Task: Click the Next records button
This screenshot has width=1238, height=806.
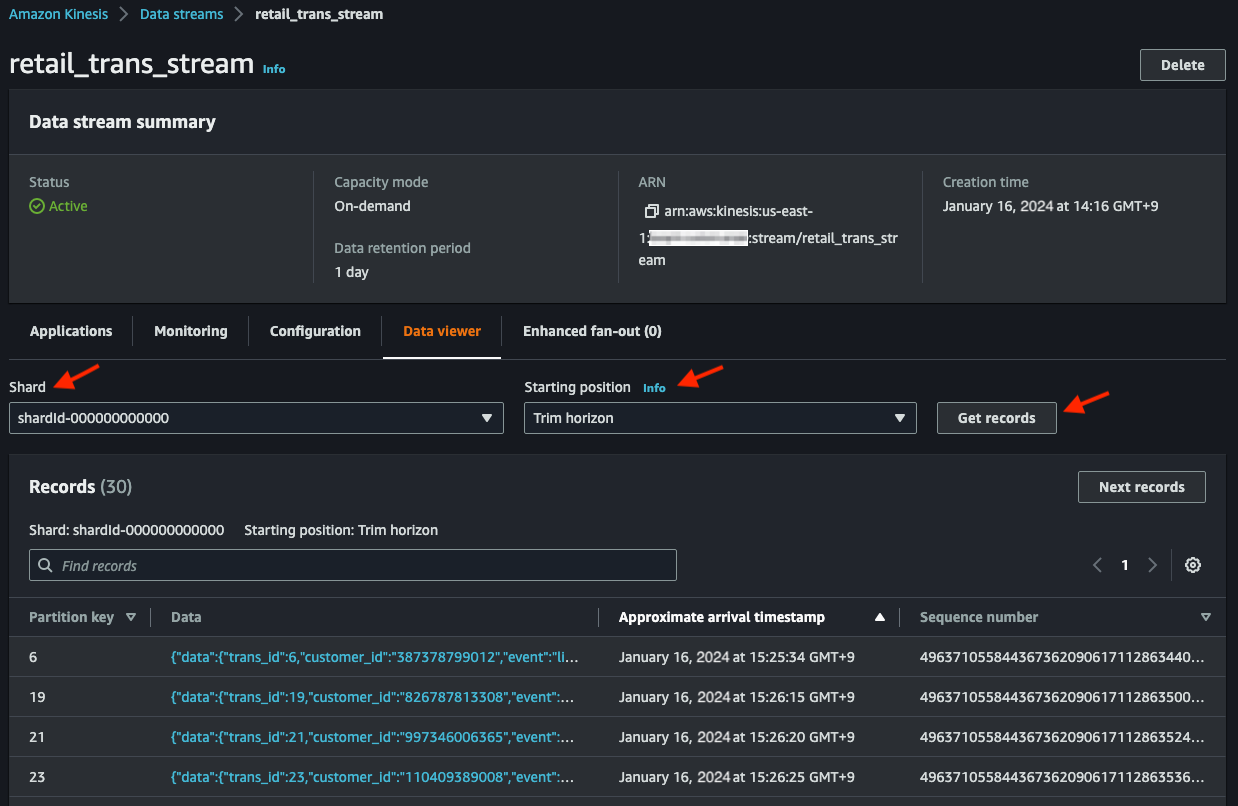Action: pos(1141,487)
